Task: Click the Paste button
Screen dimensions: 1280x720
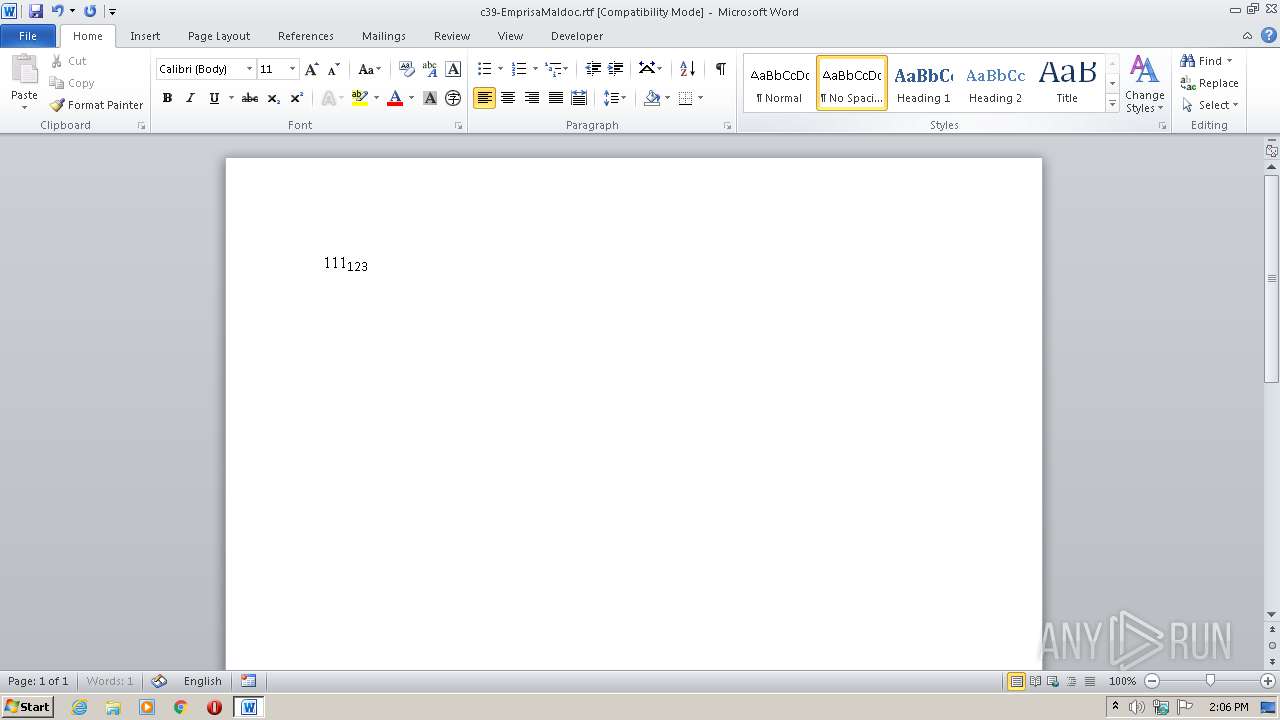Action: coord(24,82)
